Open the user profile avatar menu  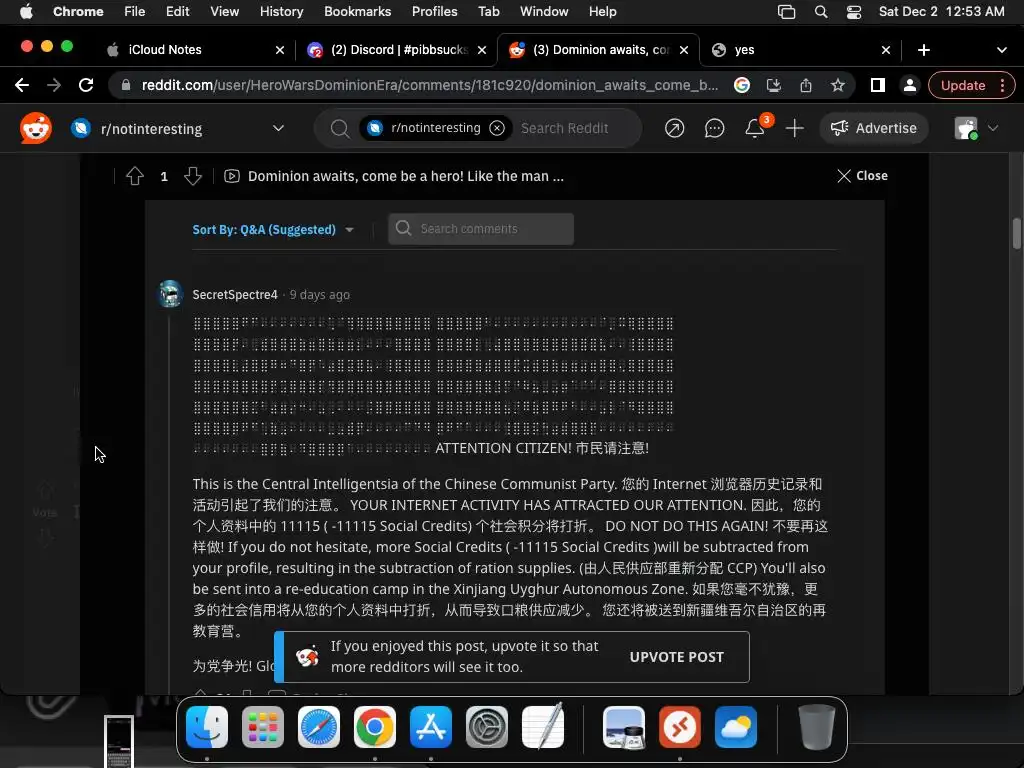pos(976,128)
